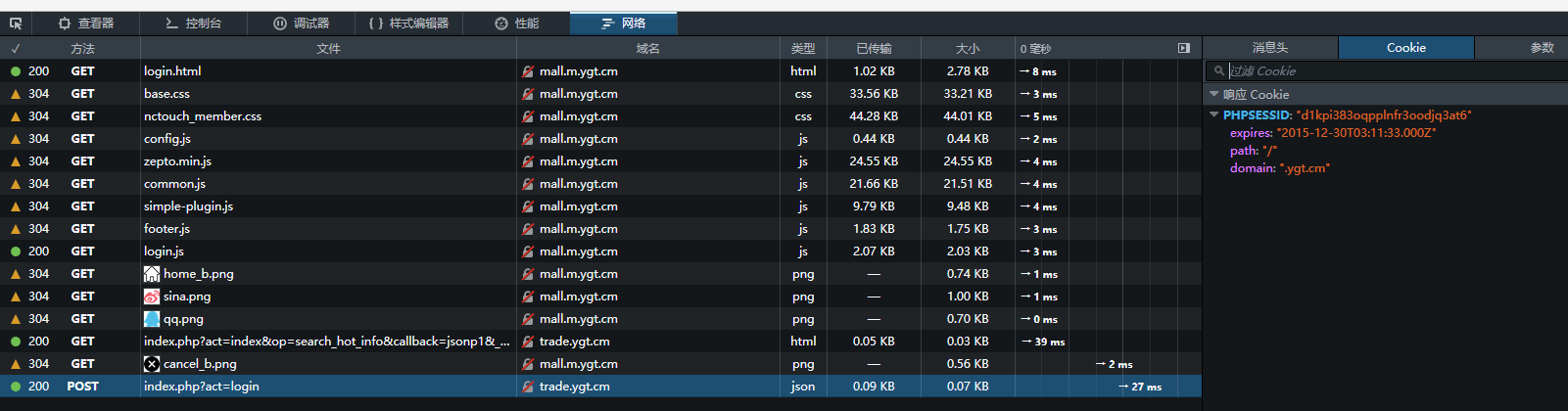The height and width of the screenshot is (411, 1568).
Task: Collapse the 响应 Cookie section
Action: click(x=1214, y=95)
